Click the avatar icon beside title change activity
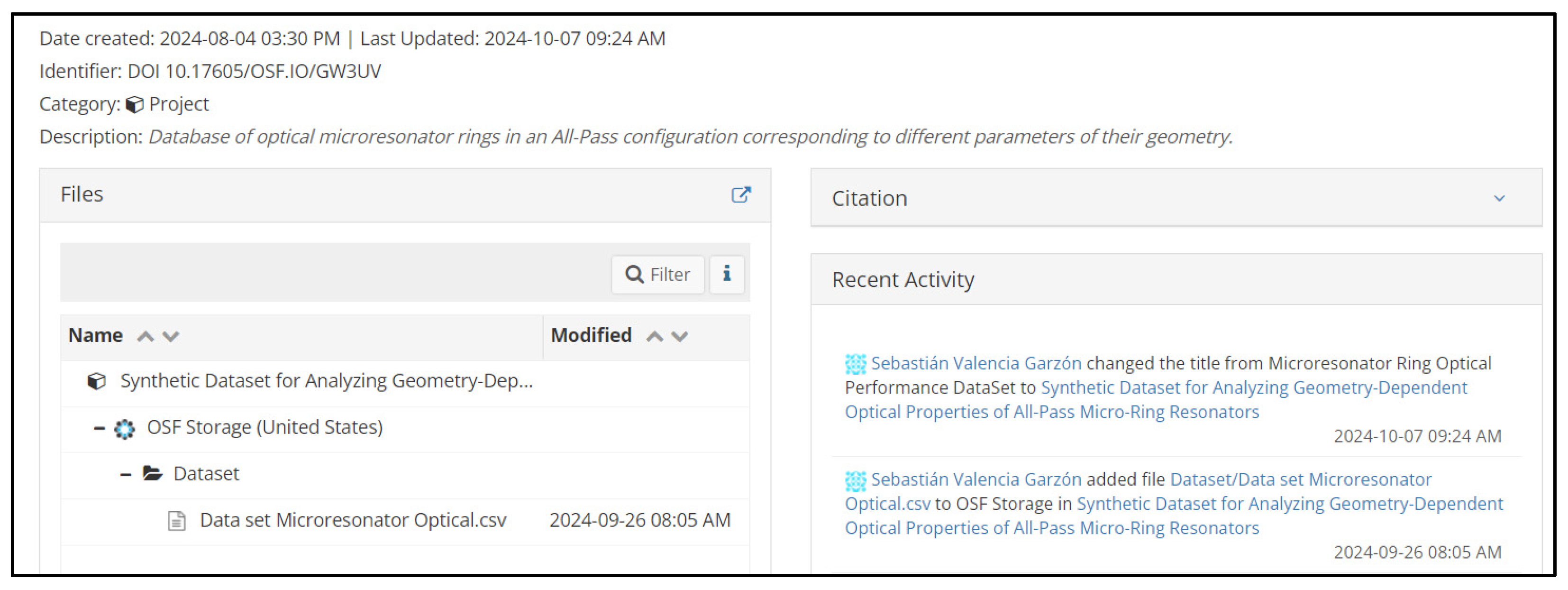The image size is (1568, 590). (855, 364)
